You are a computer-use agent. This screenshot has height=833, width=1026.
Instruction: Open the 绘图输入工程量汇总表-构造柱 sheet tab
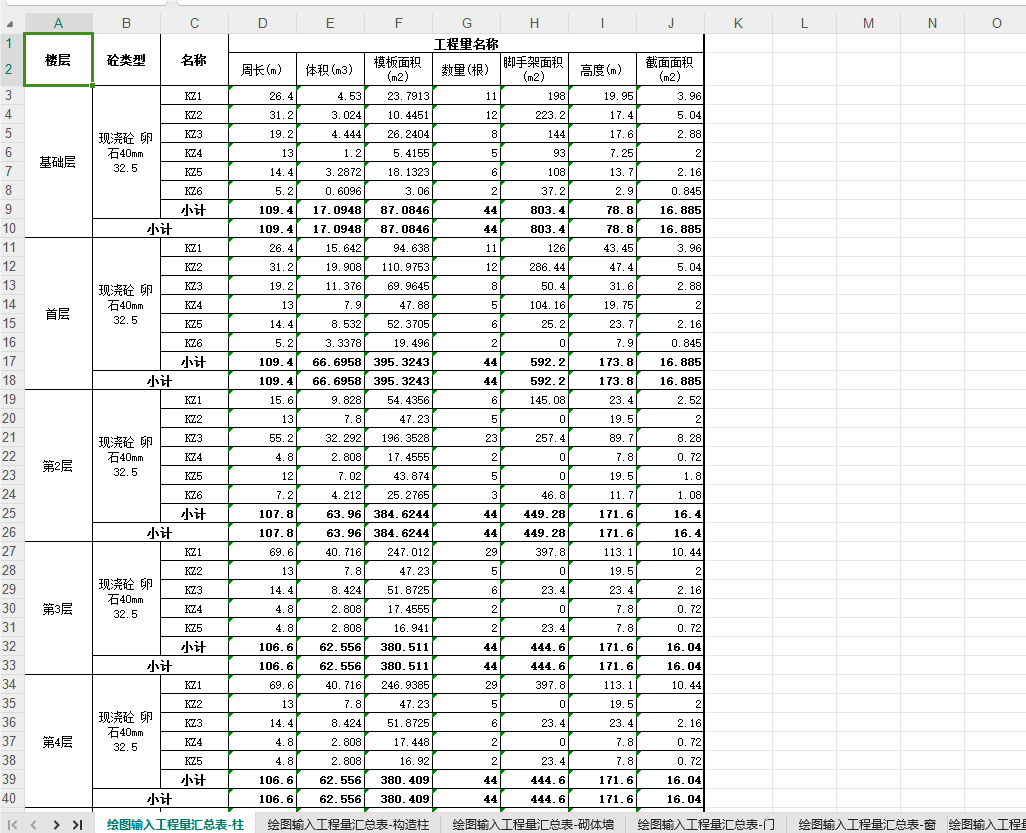pos(348,824)
